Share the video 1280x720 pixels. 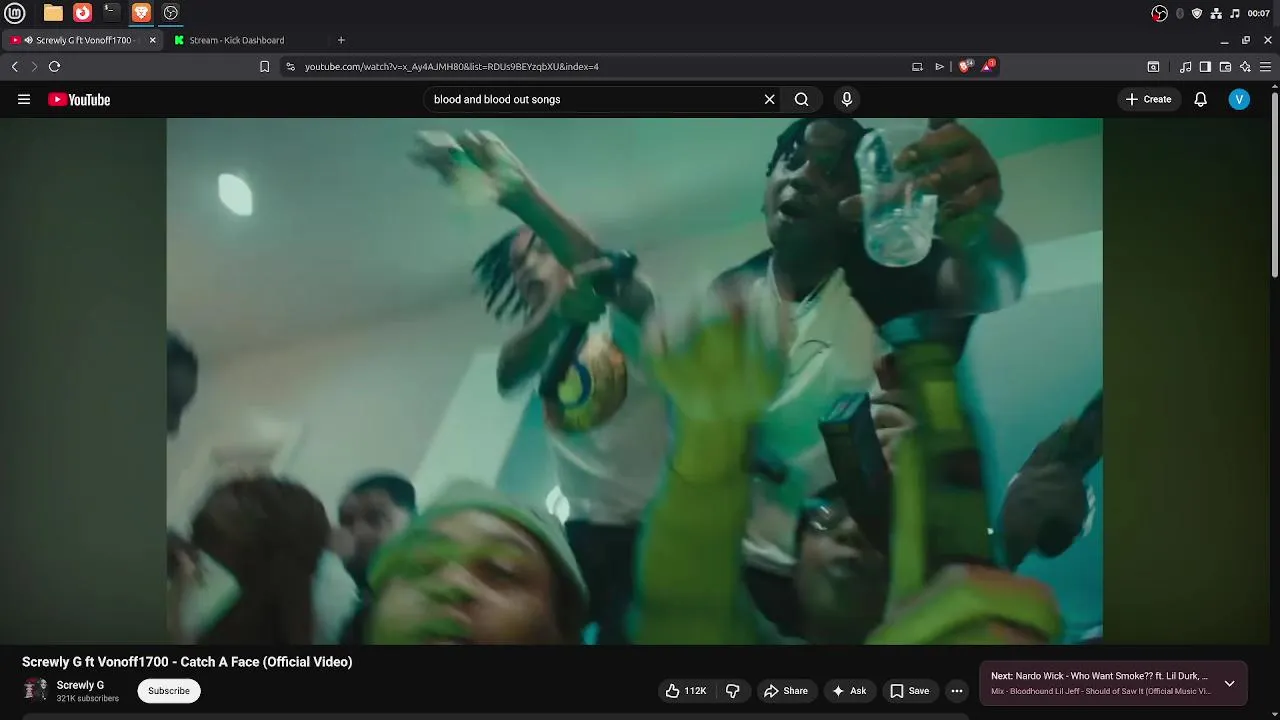click(786, 690)
